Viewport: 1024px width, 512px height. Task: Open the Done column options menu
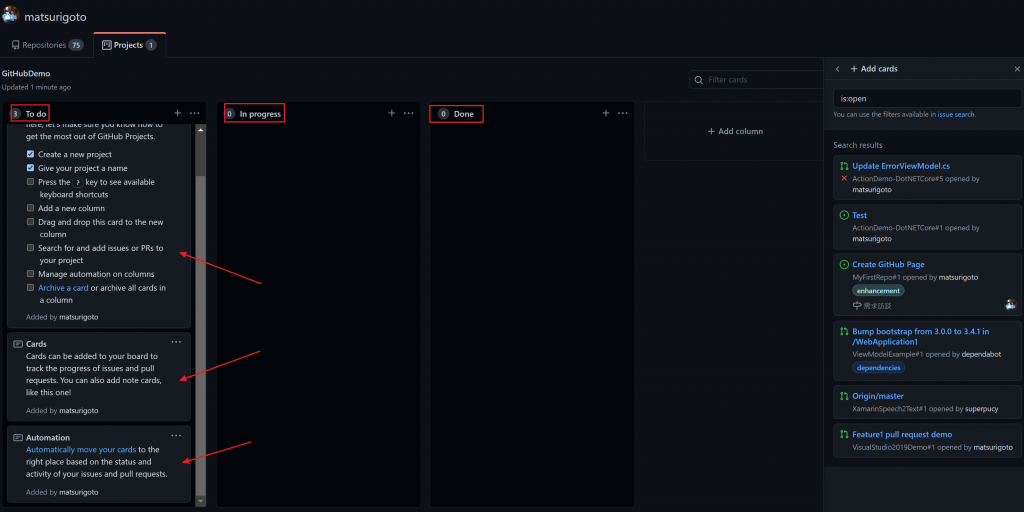pyautogui.click(x=622, y=113)
